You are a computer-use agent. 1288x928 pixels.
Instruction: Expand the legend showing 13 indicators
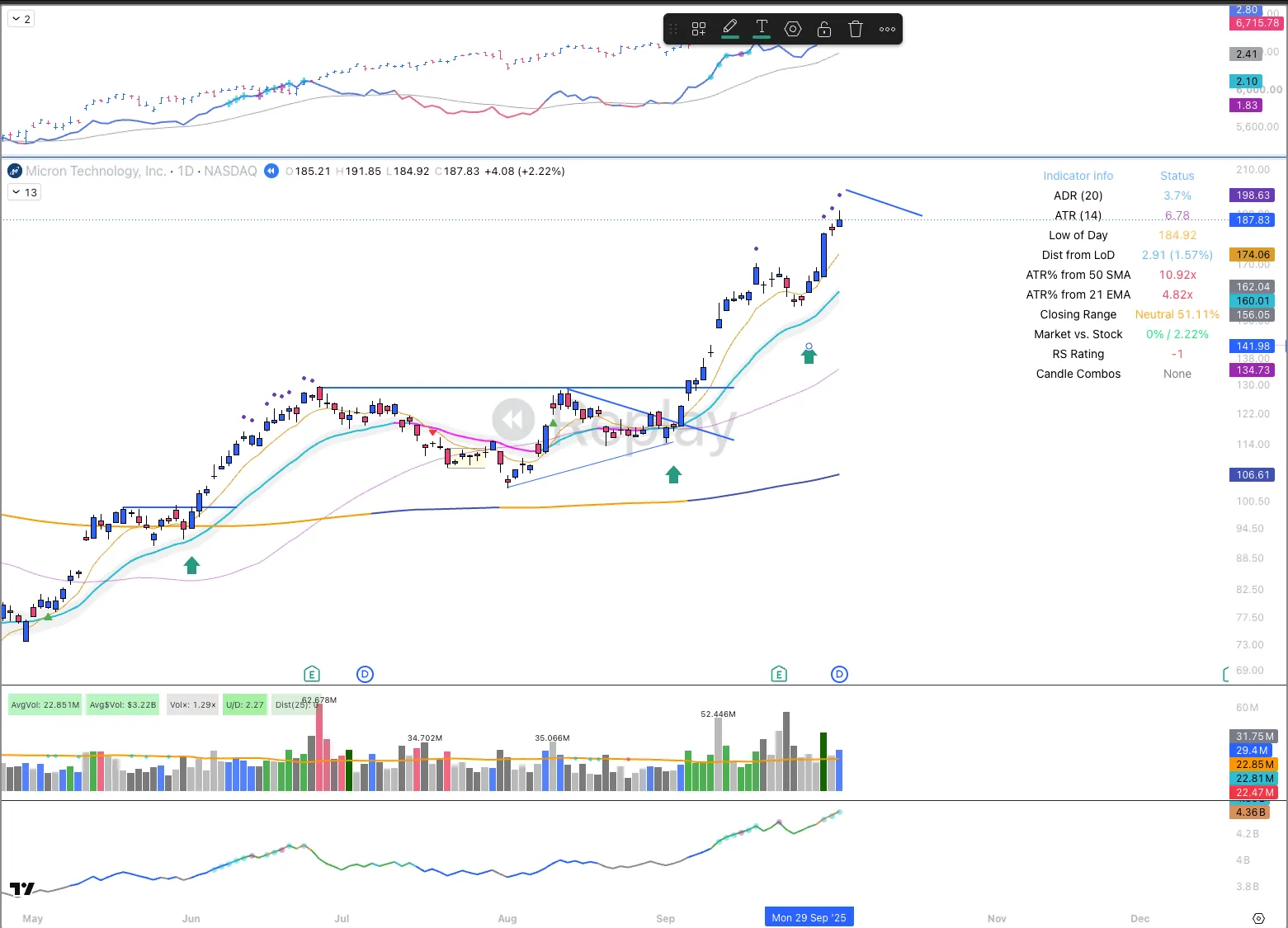[24, 192]
